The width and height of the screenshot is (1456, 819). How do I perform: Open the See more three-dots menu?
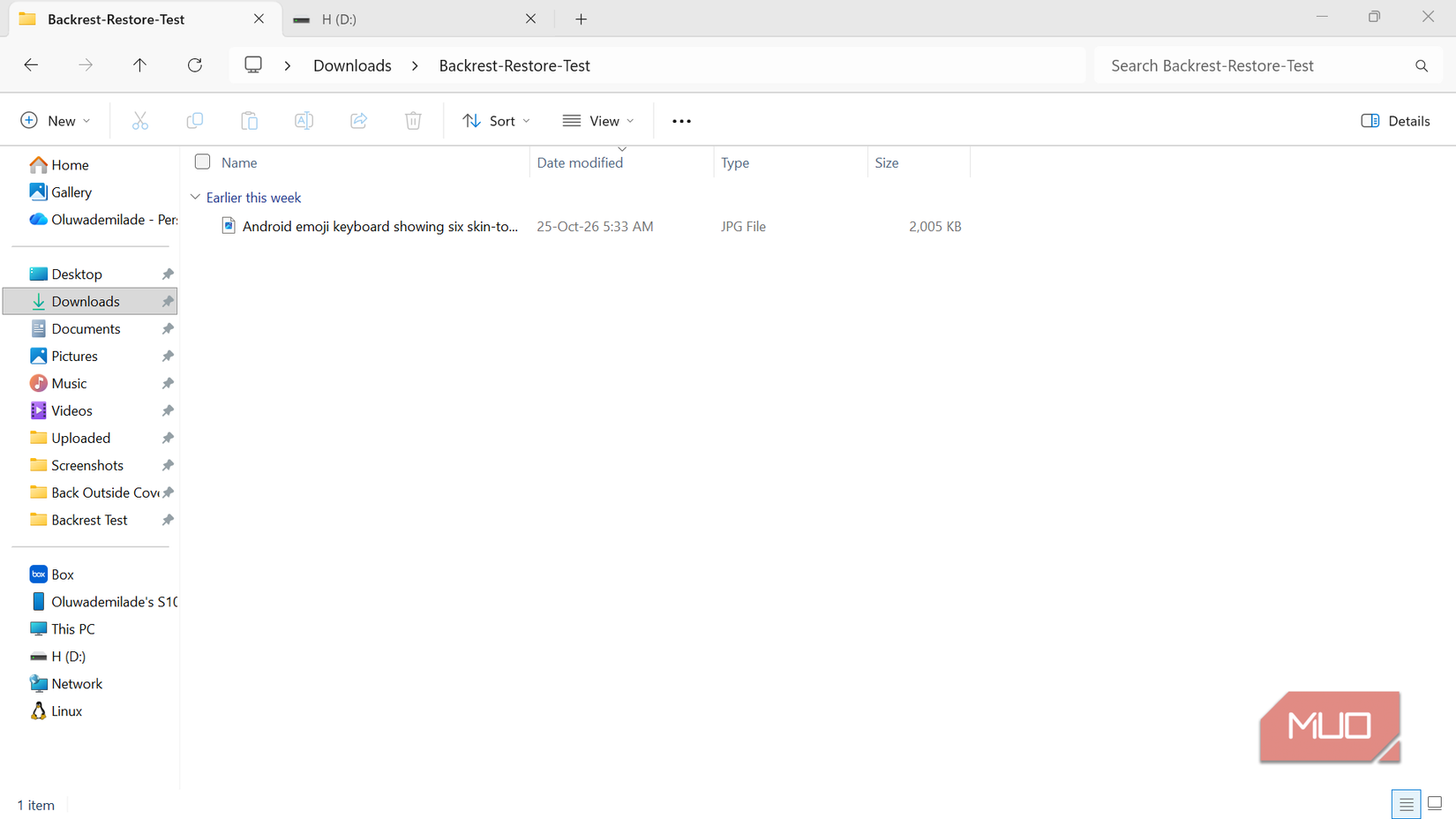pos(681,121)
